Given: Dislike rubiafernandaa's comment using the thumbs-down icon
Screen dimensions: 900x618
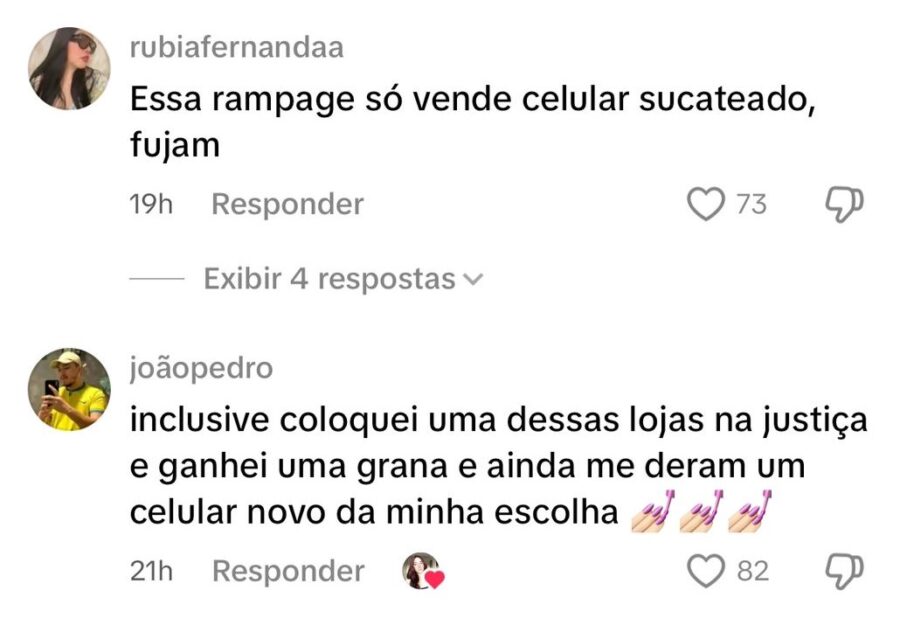Looking at the screenshot, I should pos(843,204).
